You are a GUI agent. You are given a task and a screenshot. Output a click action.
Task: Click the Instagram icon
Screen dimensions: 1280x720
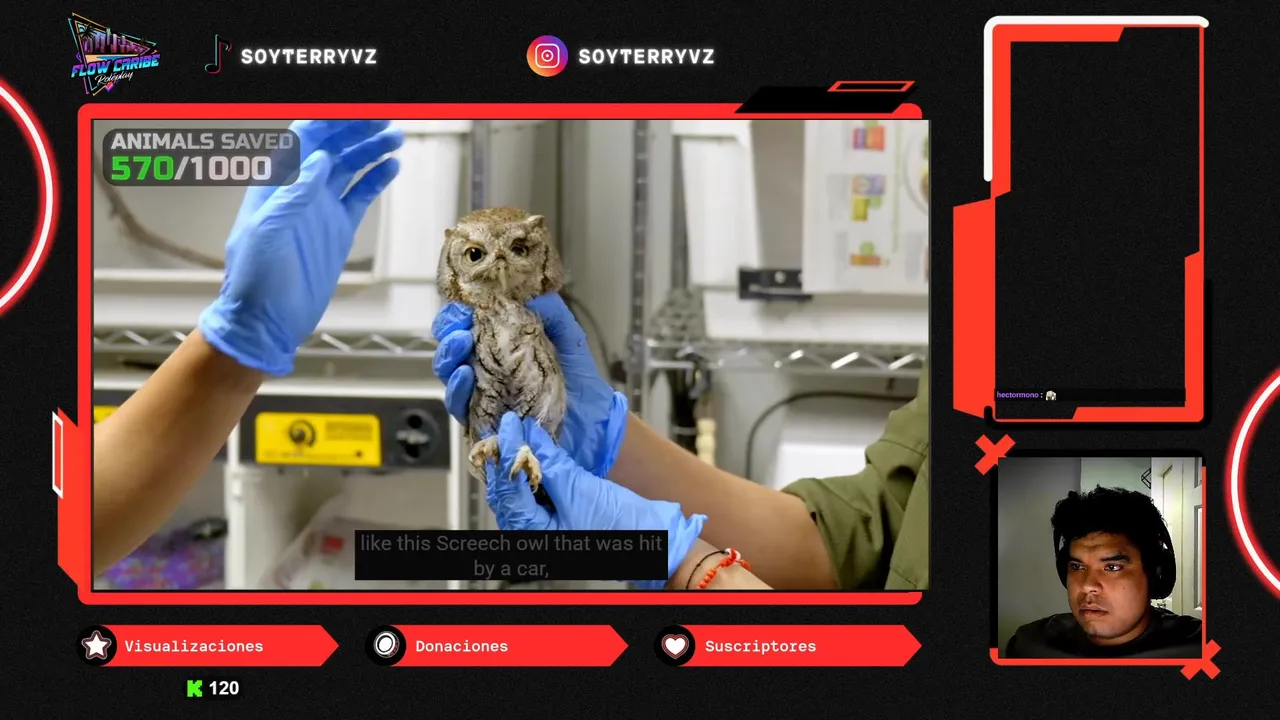(x=547, y=56)
